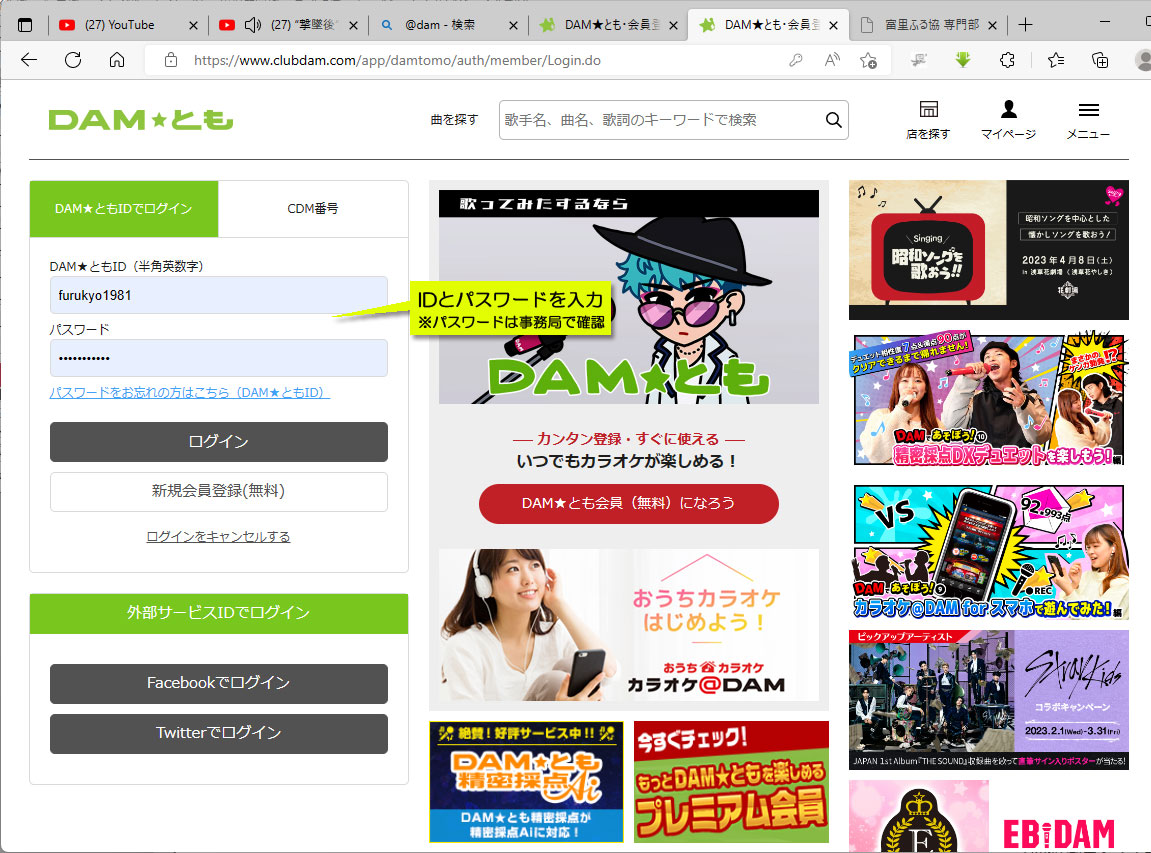Focus the DAM★ともID input field
The height and width of the screenshot is (853, 1151).
click(x=219, y=295)
